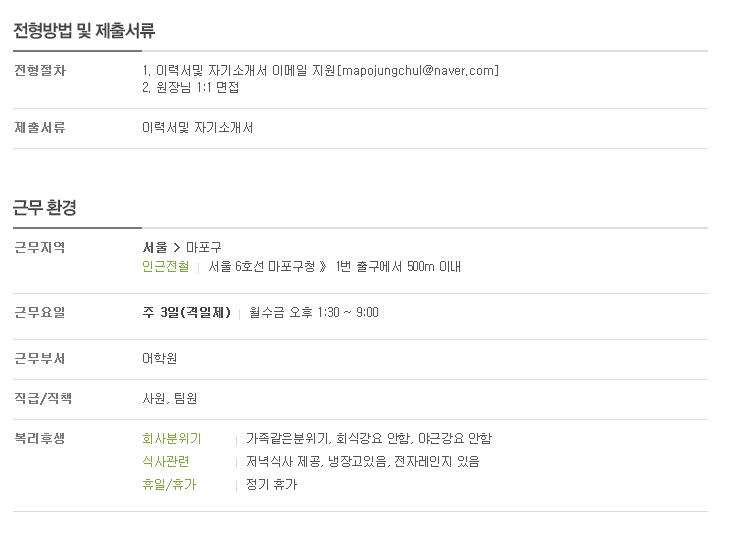This screenshot has height=533, width=746.
Task: Click the 어학원 department value
Action: [x=159, y=358]
